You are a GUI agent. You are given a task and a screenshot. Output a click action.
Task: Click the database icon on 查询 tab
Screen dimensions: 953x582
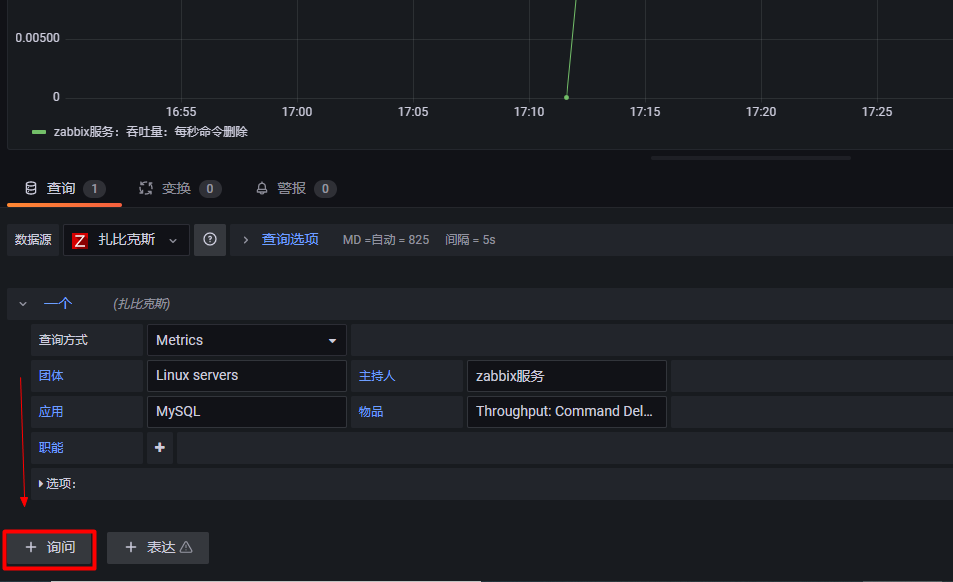tap(31, 188)
